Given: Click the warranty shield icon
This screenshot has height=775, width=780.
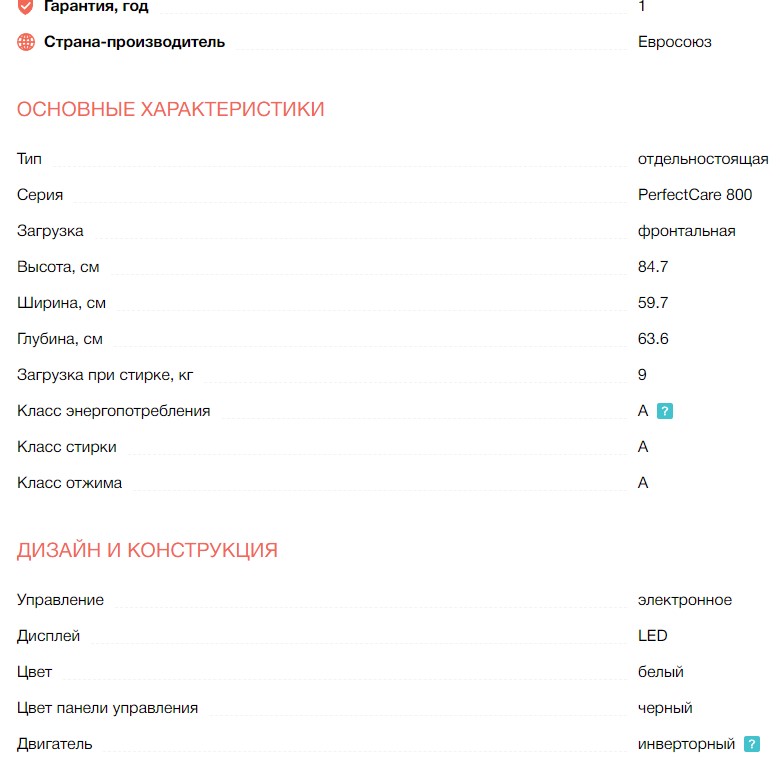Looking at the screenshot, I should coord(26,6).
